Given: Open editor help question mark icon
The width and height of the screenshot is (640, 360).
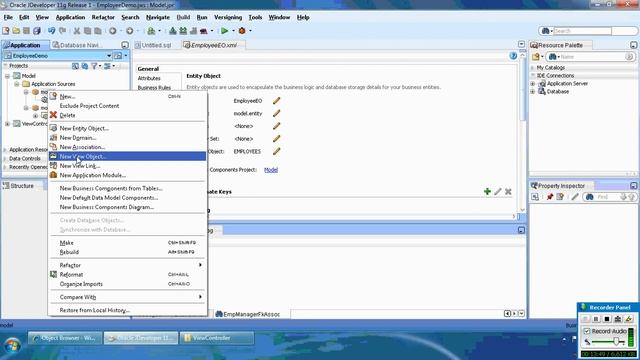Looking at the screenshot, I should point(513,56).
